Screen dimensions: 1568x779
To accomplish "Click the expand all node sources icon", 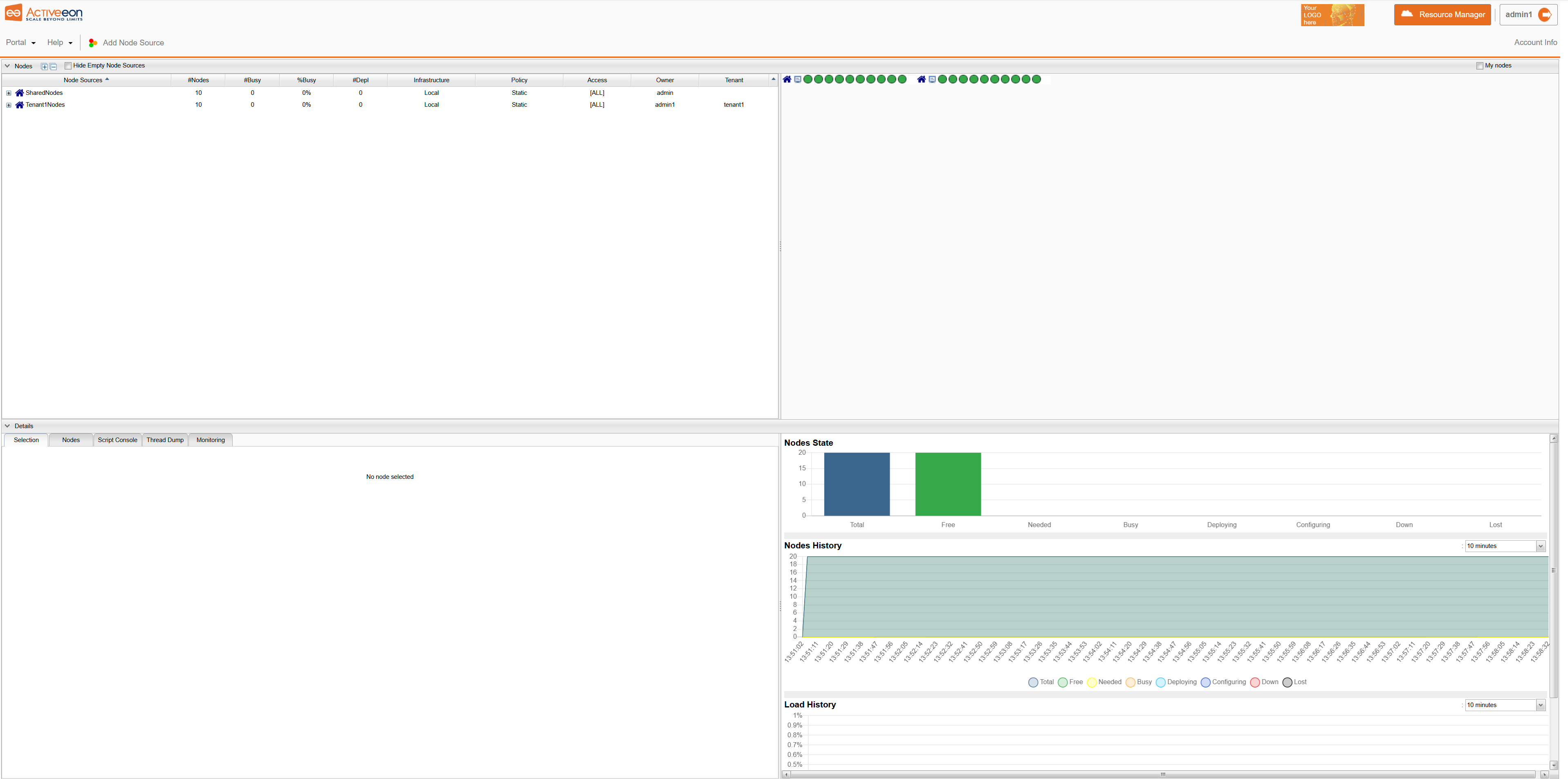I will click(45, 66).
